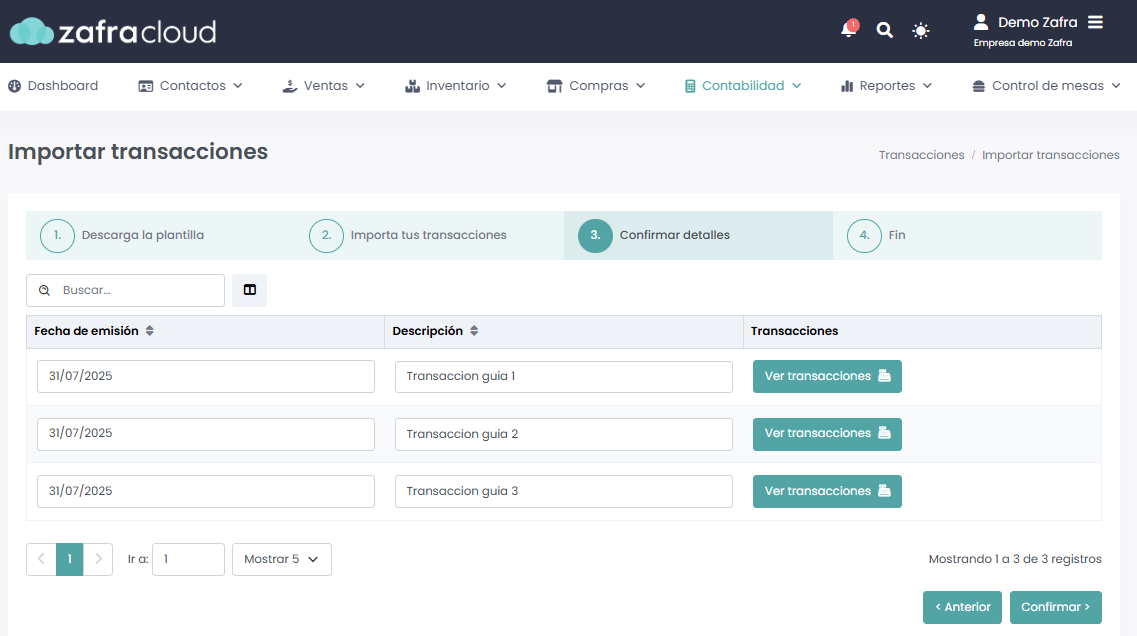
Task: Edit the Transaccion guia 1 description field
Action: [x=563, y=376]
